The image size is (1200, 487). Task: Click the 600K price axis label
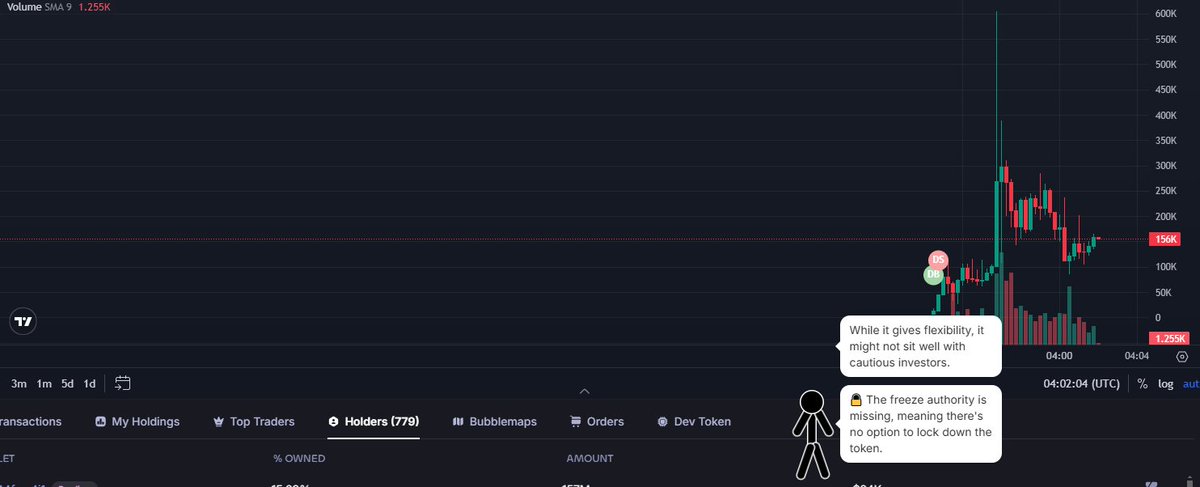pyautogui.click(x=1166, y=14)
